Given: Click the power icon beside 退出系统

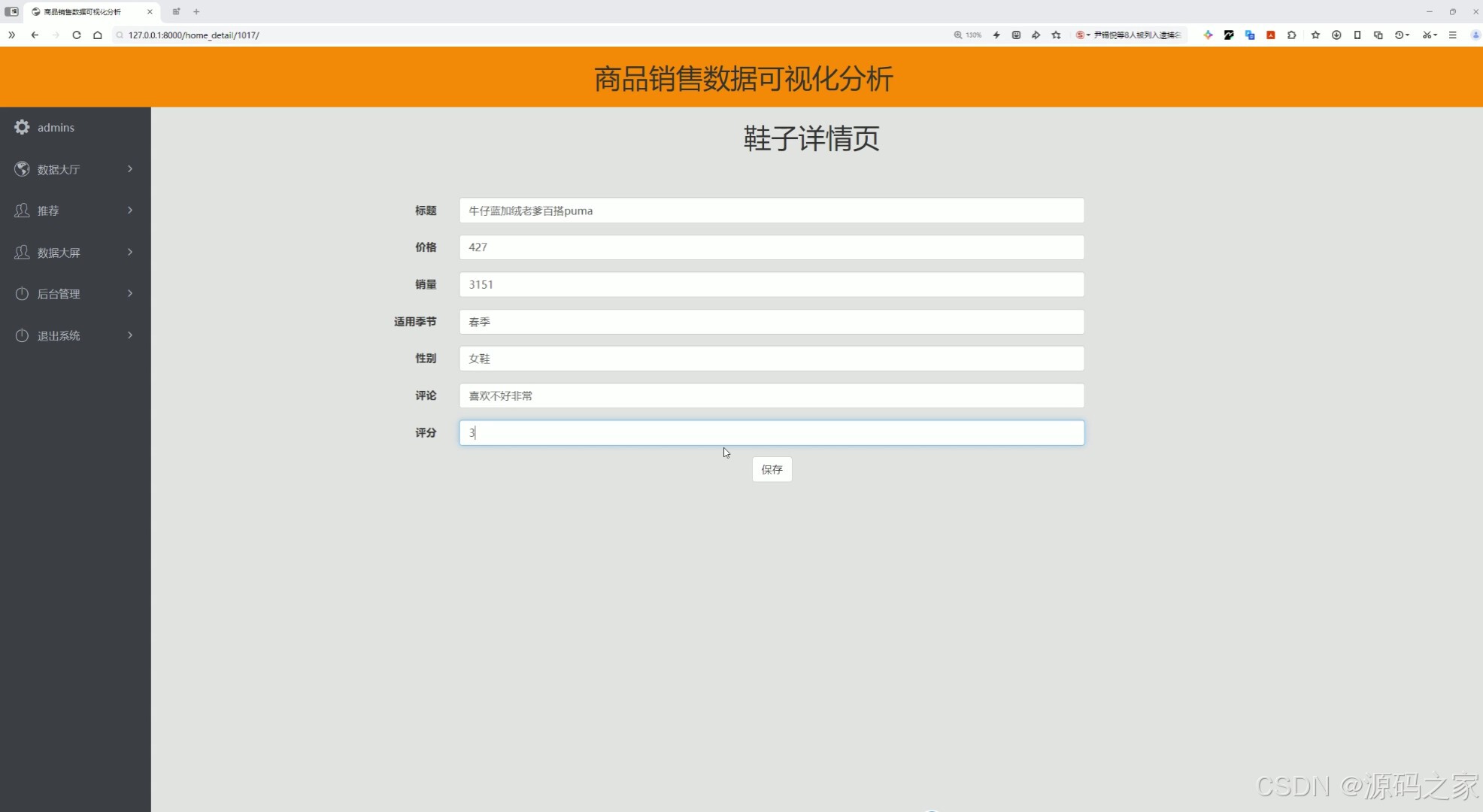Looking at the screenshot, I should 21,335.
